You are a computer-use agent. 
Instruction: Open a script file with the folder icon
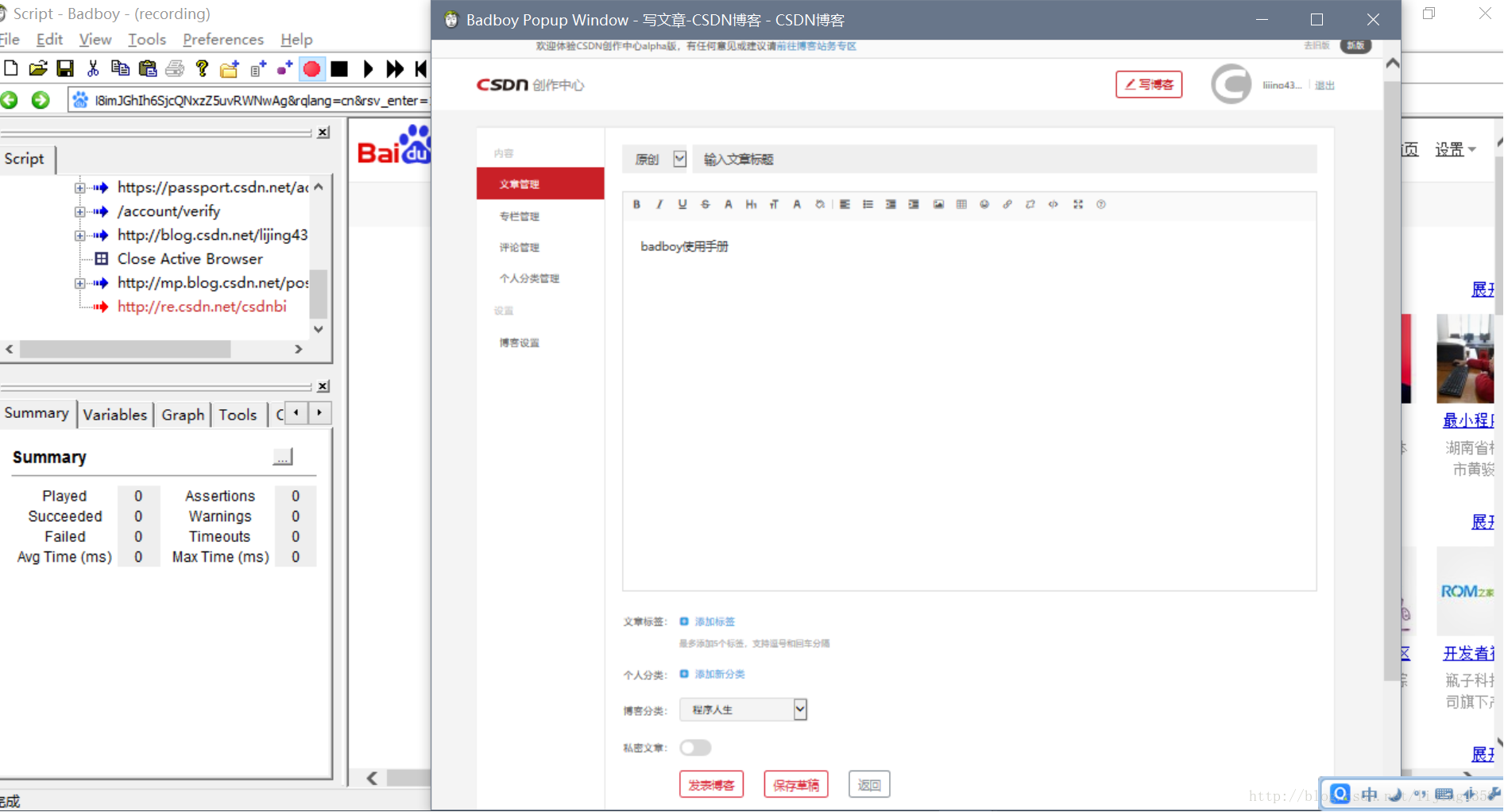[x=38, y=68]
